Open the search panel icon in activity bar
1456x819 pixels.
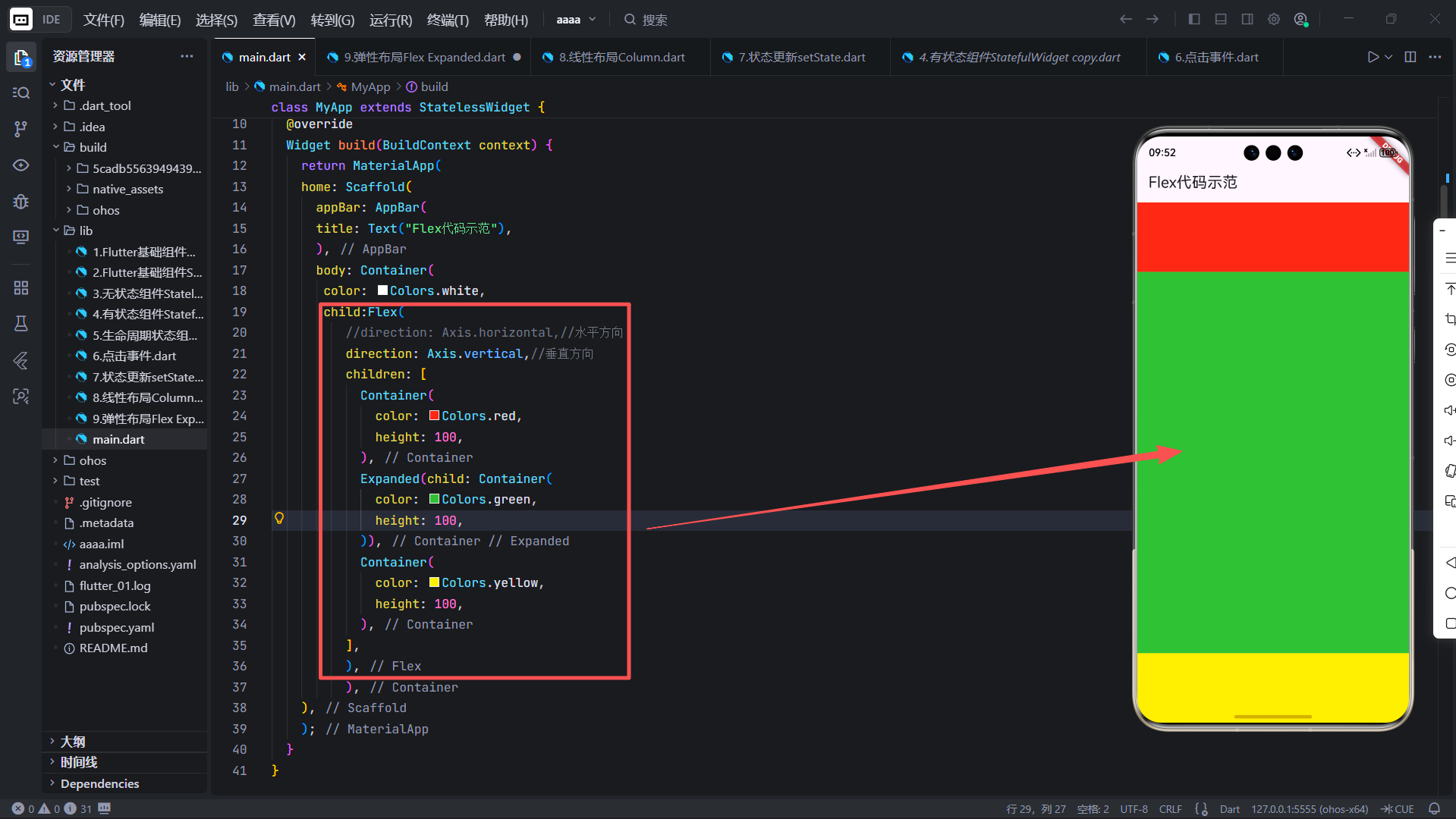point(21,93)
